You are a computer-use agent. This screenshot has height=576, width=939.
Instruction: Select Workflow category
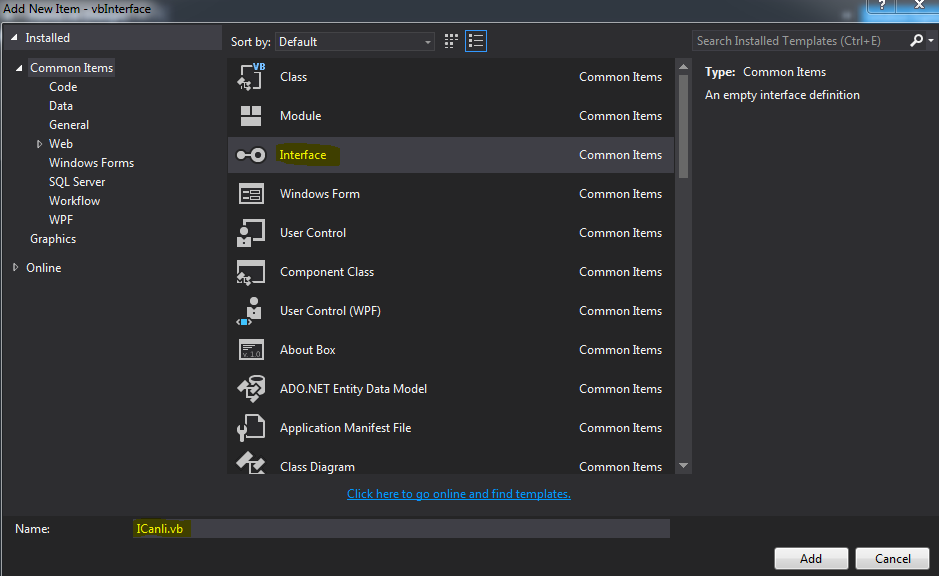(x=74, y=201)
